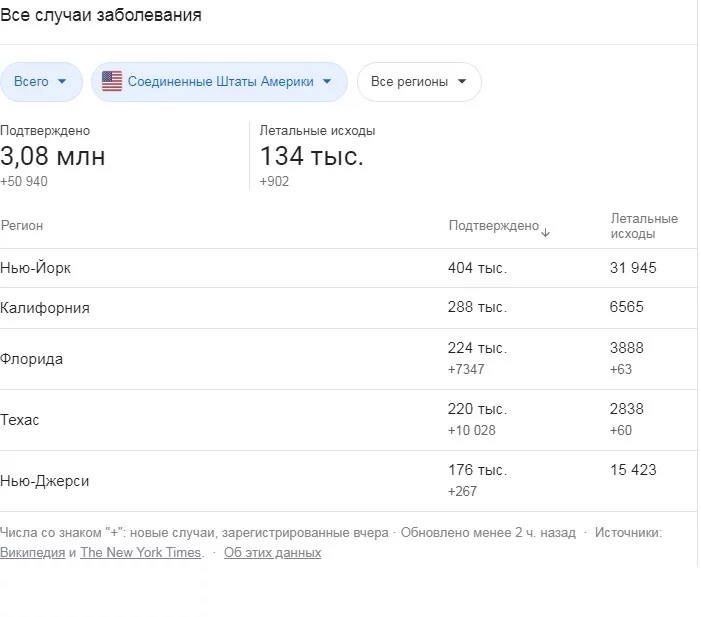Image resolution: width=701 pixels, height=617 pixels.
Task: Click the Летальные исходы column header
Action: [x=643, y=226]
